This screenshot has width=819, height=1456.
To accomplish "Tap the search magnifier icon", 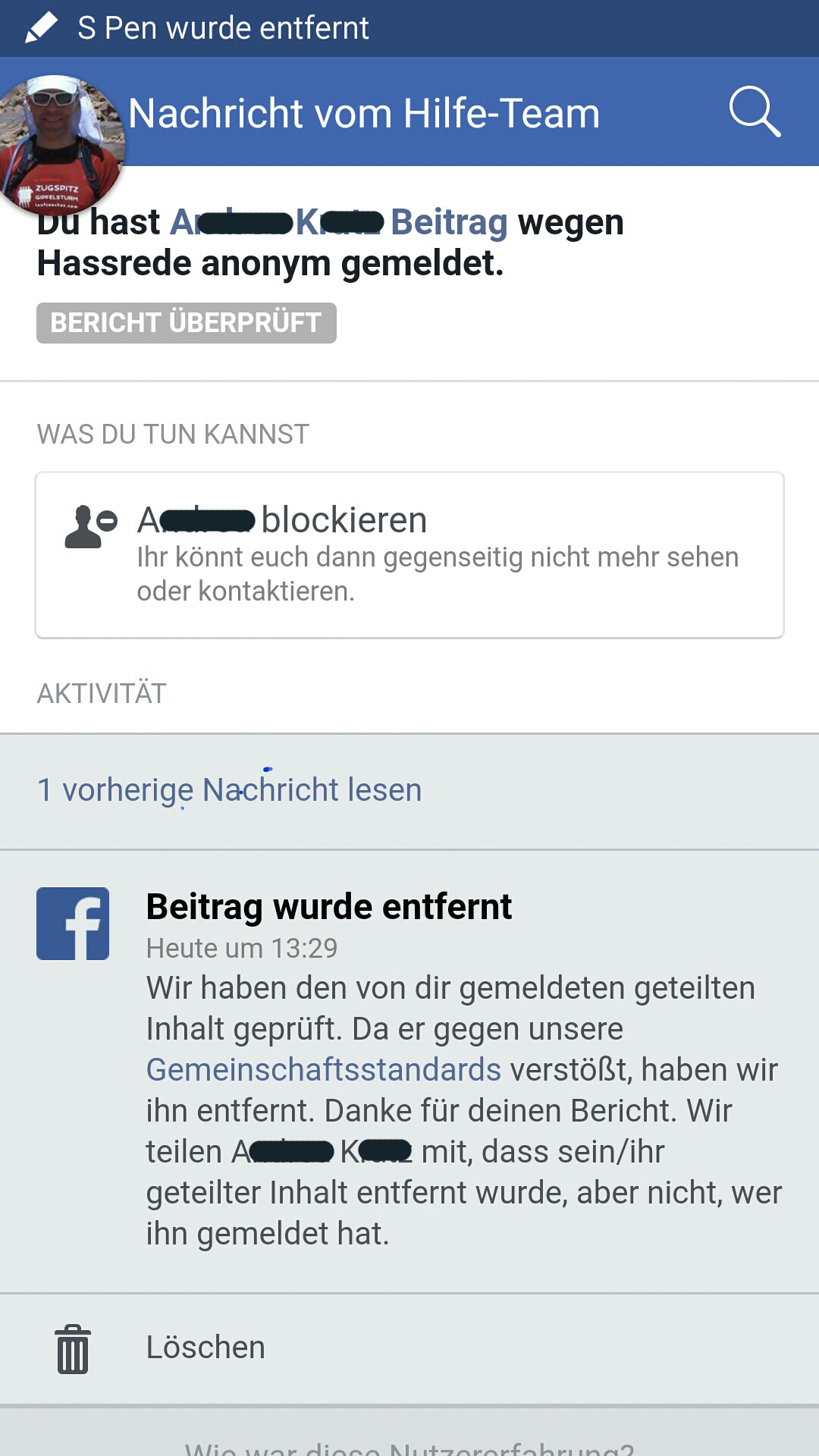I will point(755,112).
